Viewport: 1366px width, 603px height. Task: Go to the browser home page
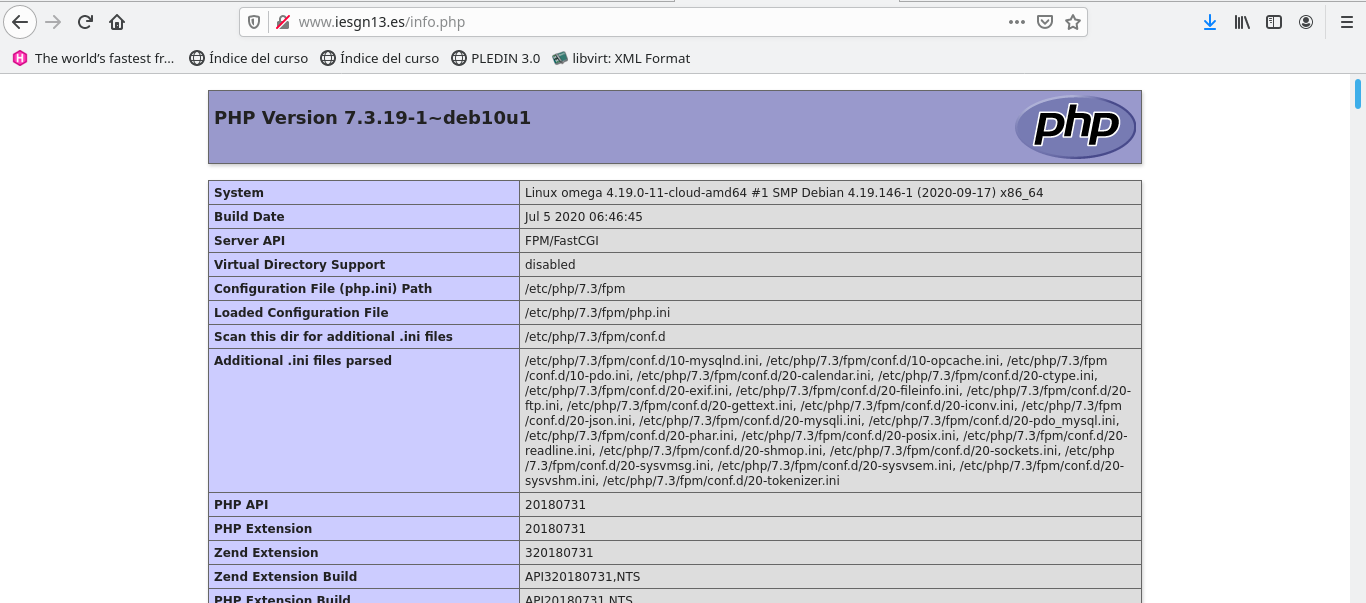(x=117, y=22)
